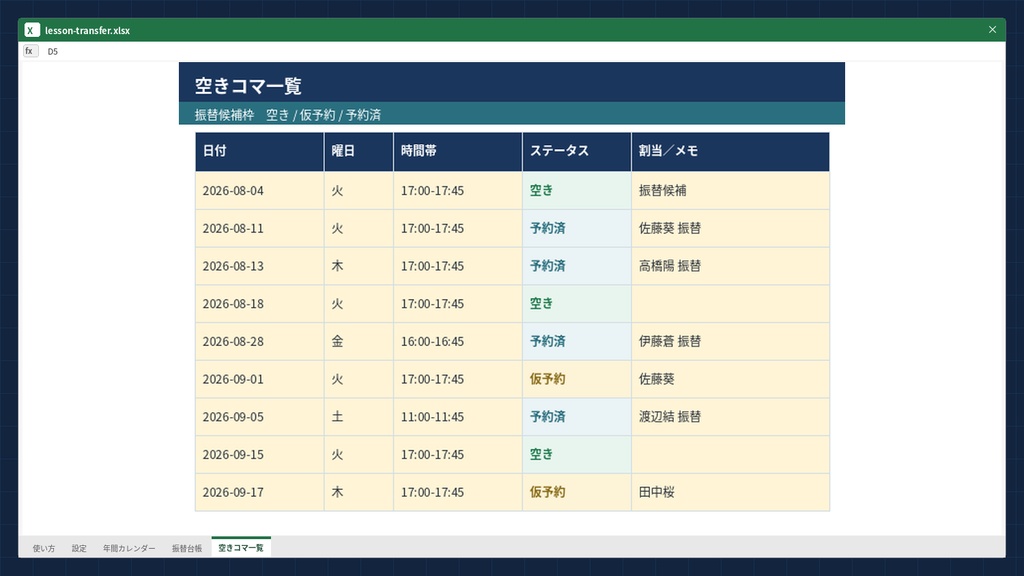The image size is (1024, 576).
Task: Select date cell 2026-09-17
Action: coord(259,492)
